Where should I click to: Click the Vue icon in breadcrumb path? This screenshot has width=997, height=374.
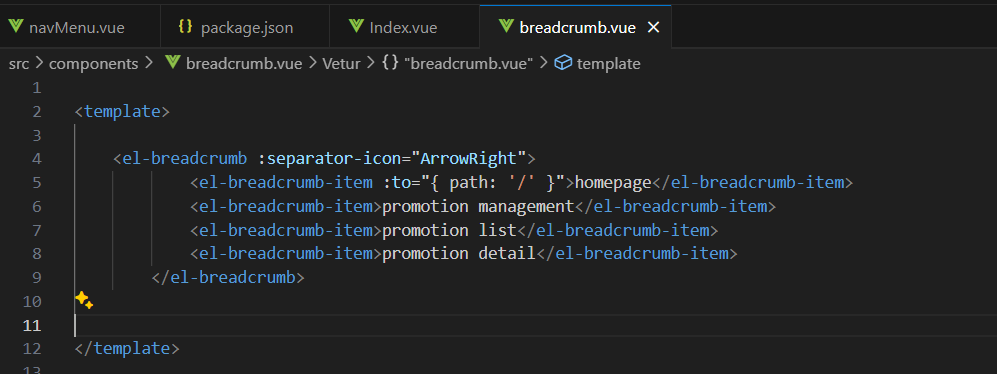point(173,63)
